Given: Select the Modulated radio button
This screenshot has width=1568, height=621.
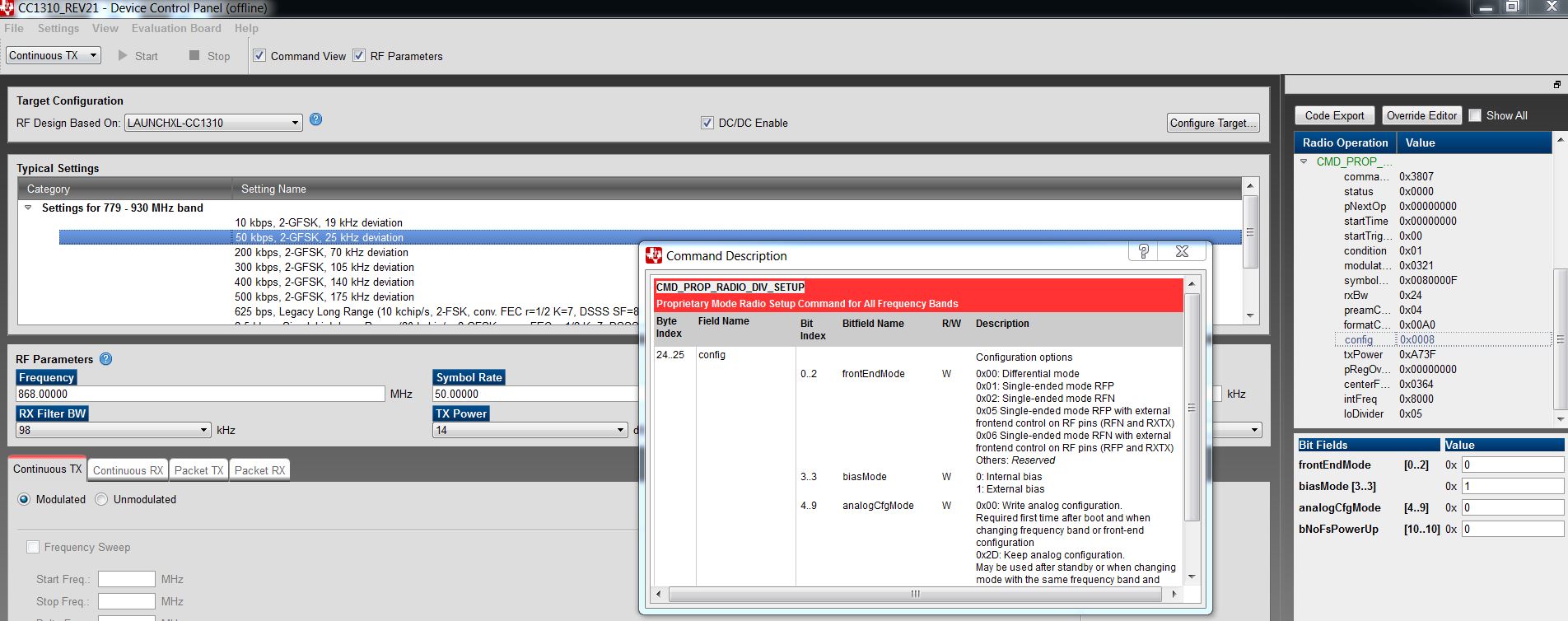Looking at the screenshot, I should tap(24, 499).
